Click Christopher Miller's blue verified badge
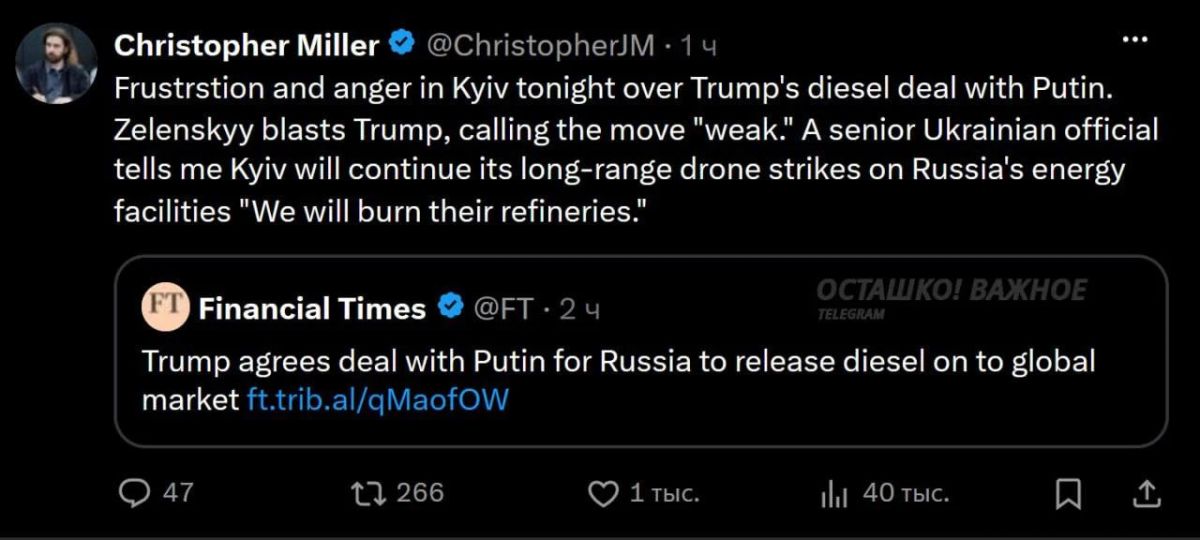The width and height of the screenshot is (1200, 540). [x=402, y=44]
